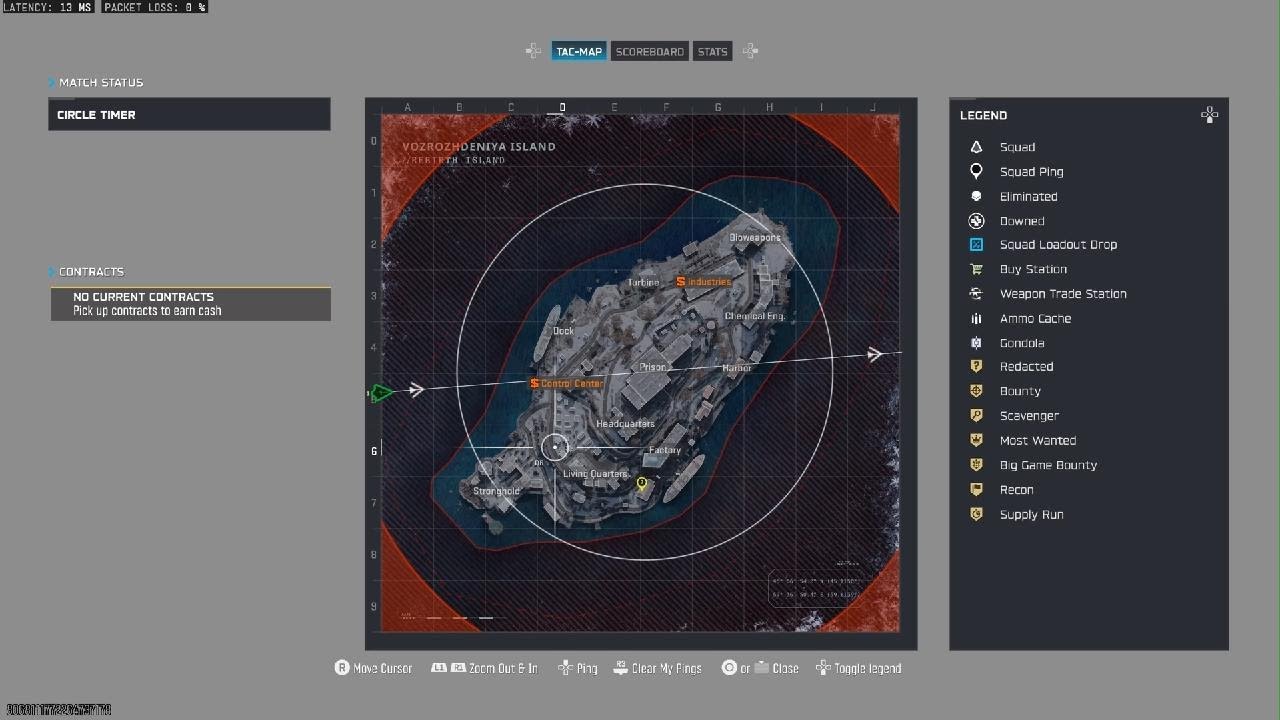Click the Turbine location label
Image resolution: width=1280 pixels, height=720 pixels.
[x=644, y=282]
